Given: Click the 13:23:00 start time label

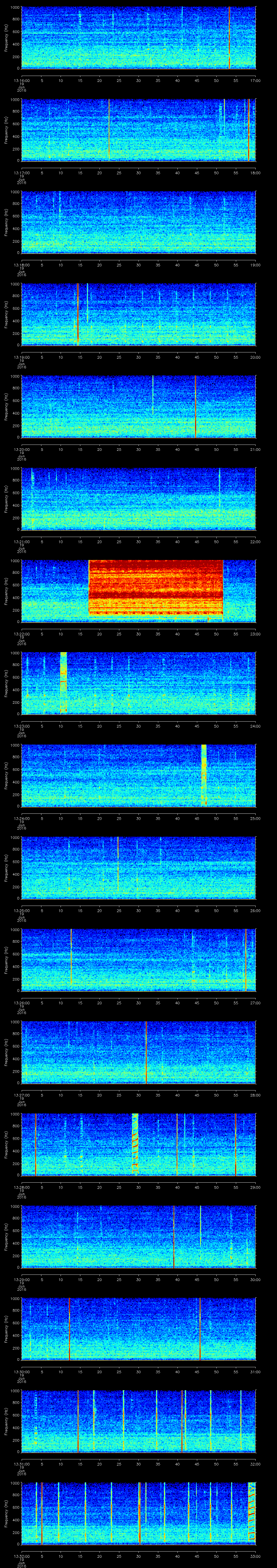Looking at the screenshot, I should [21, 726].
